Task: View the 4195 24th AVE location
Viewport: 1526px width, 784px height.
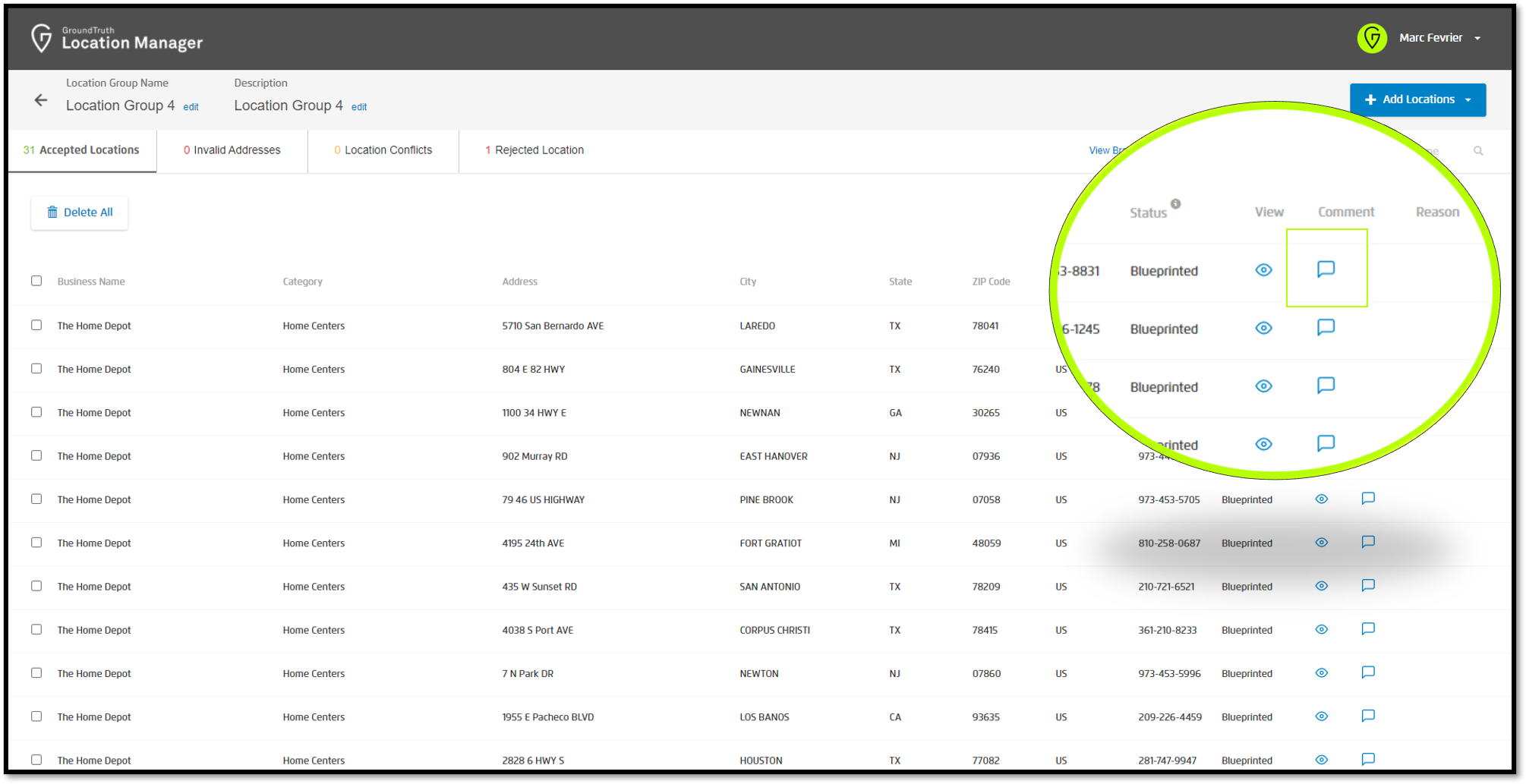Action: [1322, 543]
